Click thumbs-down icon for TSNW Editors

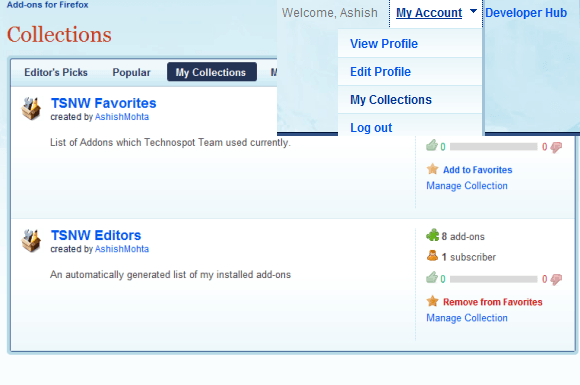point(556,279)
